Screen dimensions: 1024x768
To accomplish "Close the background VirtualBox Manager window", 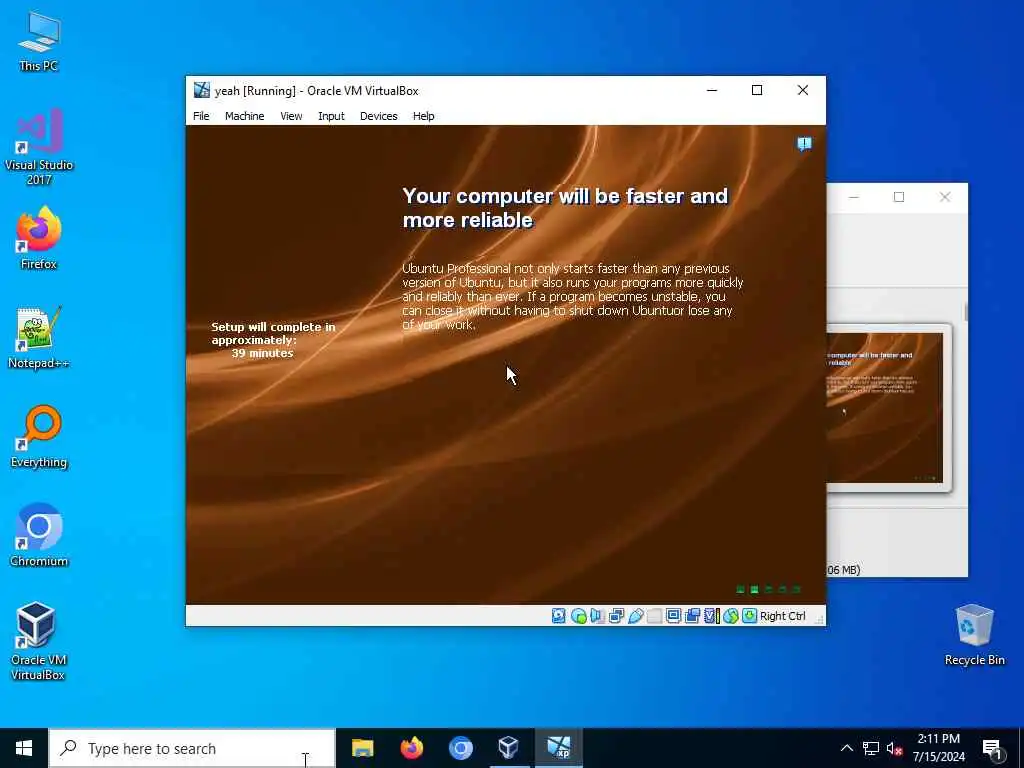I will click(944, 197).
